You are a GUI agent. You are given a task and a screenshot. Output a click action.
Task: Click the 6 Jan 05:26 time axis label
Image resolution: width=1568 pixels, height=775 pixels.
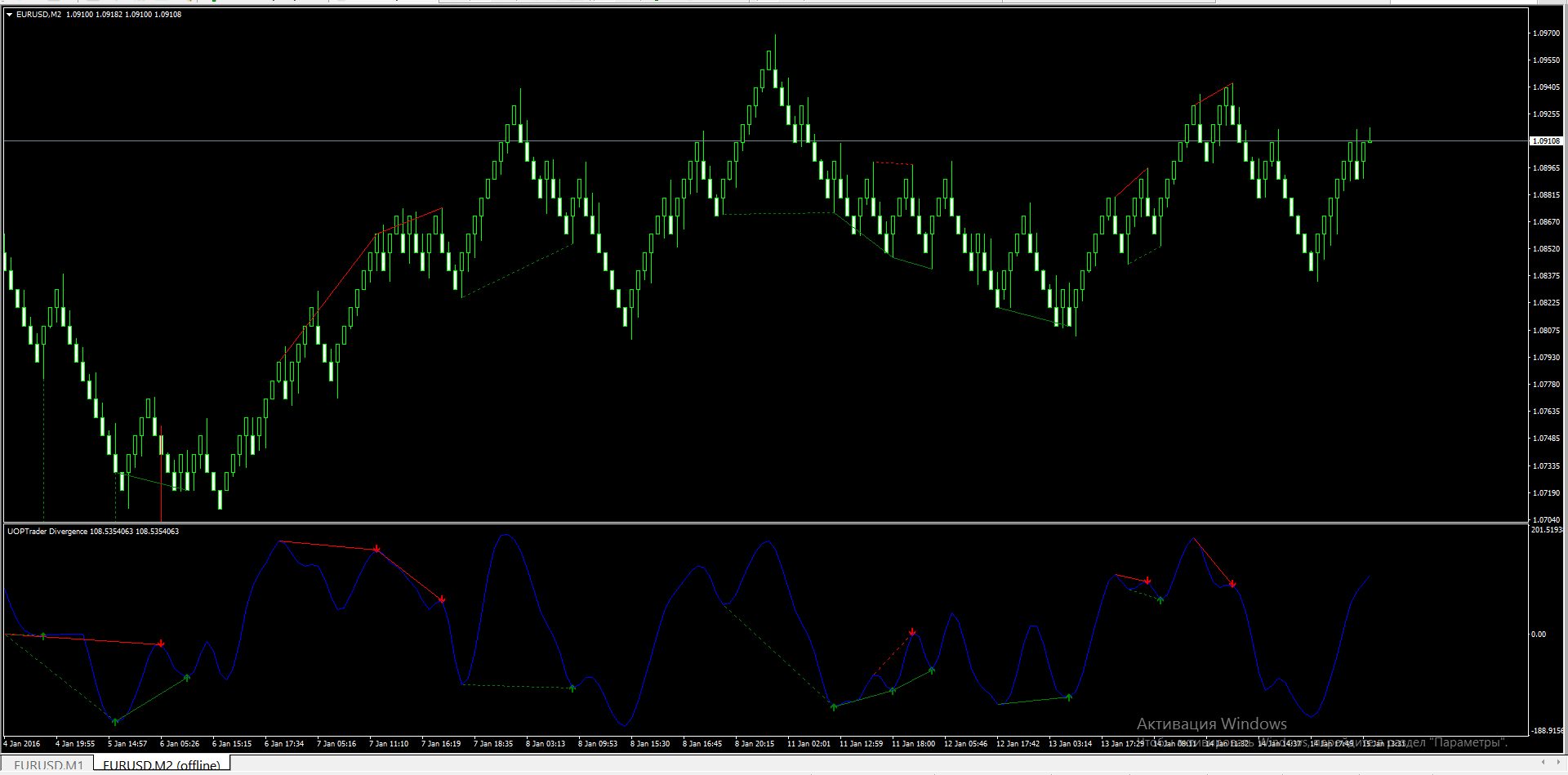point(180,744)
